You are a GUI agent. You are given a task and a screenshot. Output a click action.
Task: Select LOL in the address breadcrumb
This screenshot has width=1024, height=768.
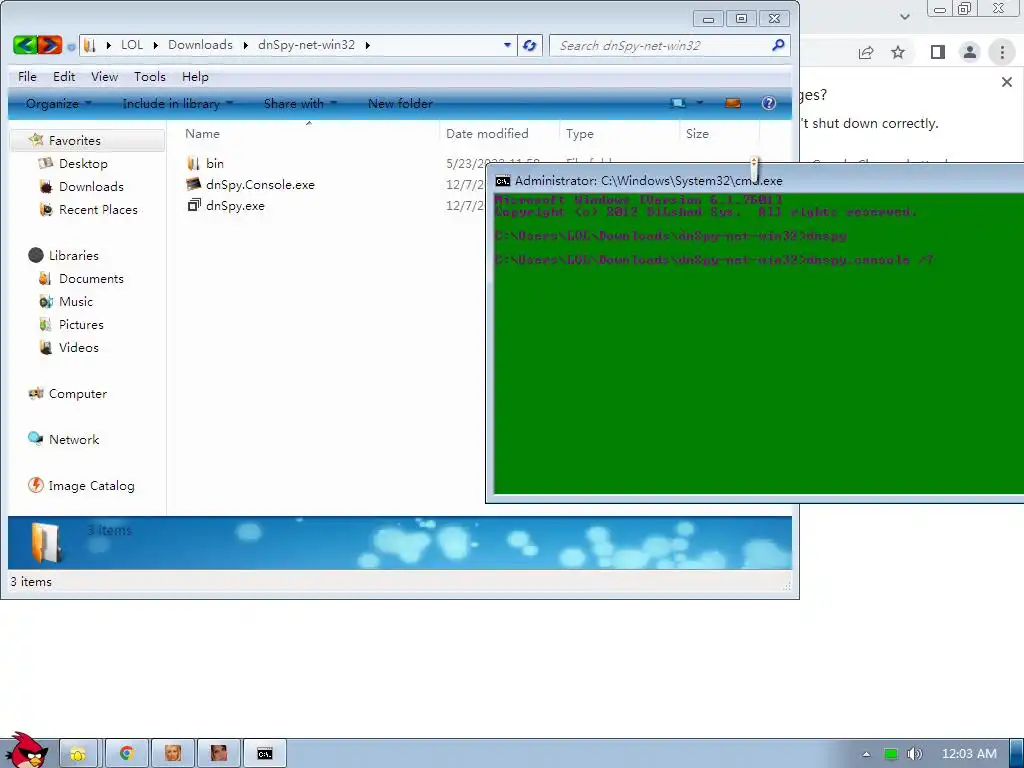coord(132,45)
